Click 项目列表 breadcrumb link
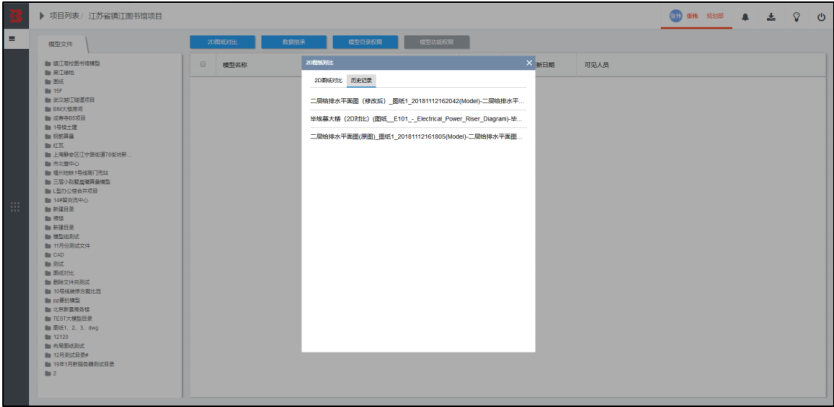Screen dimensions: 834x407 click(x=64, y=16)
